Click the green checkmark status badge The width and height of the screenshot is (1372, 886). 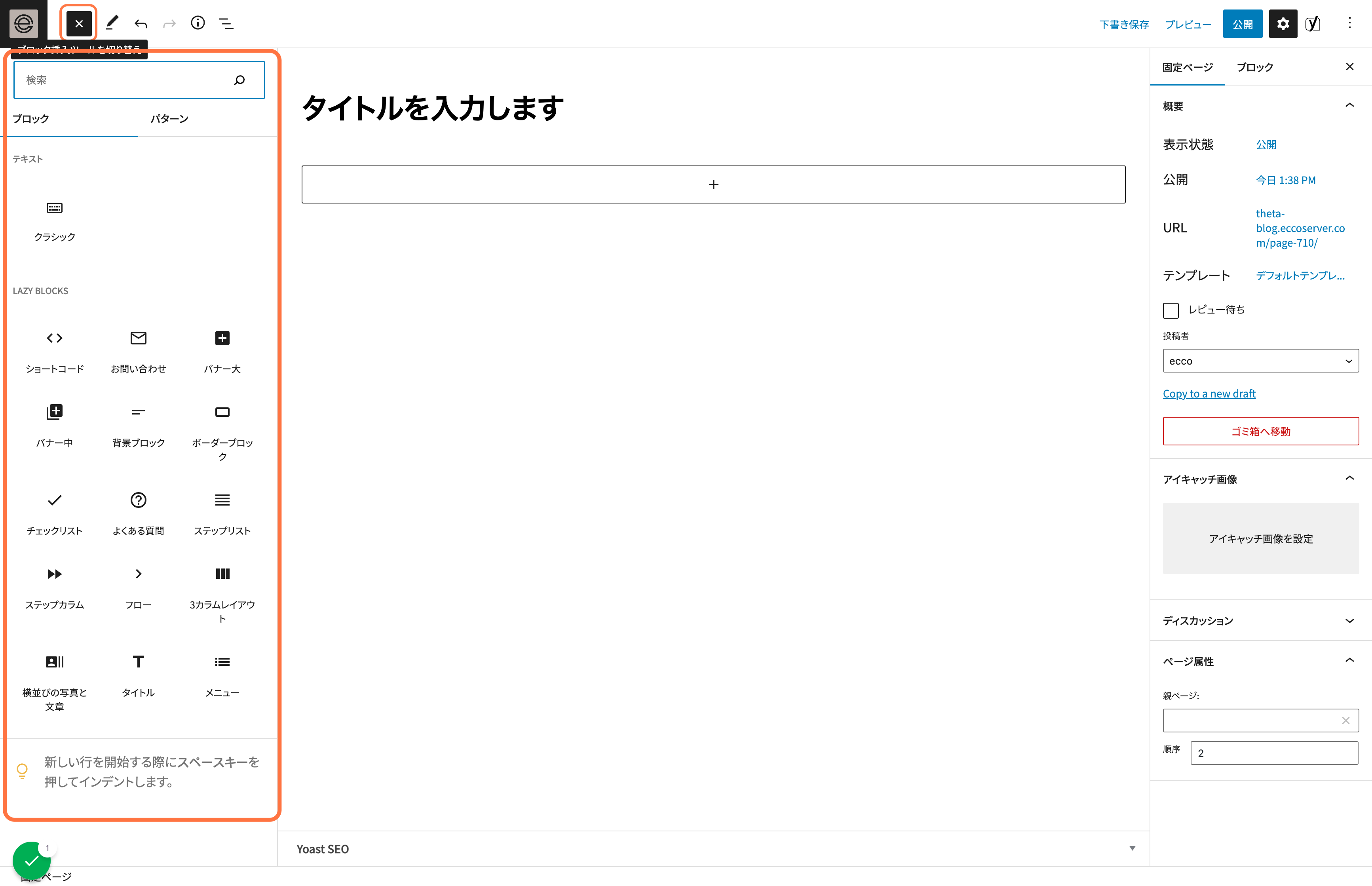[x=32, y=860]
